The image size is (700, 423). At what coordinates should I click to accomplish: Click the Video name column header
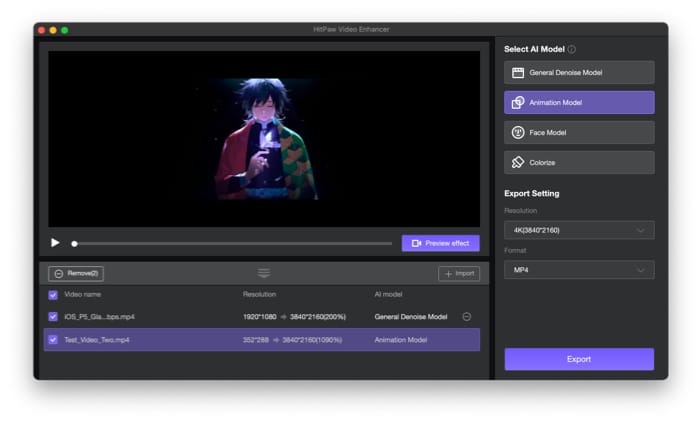[x=82, y=294]
